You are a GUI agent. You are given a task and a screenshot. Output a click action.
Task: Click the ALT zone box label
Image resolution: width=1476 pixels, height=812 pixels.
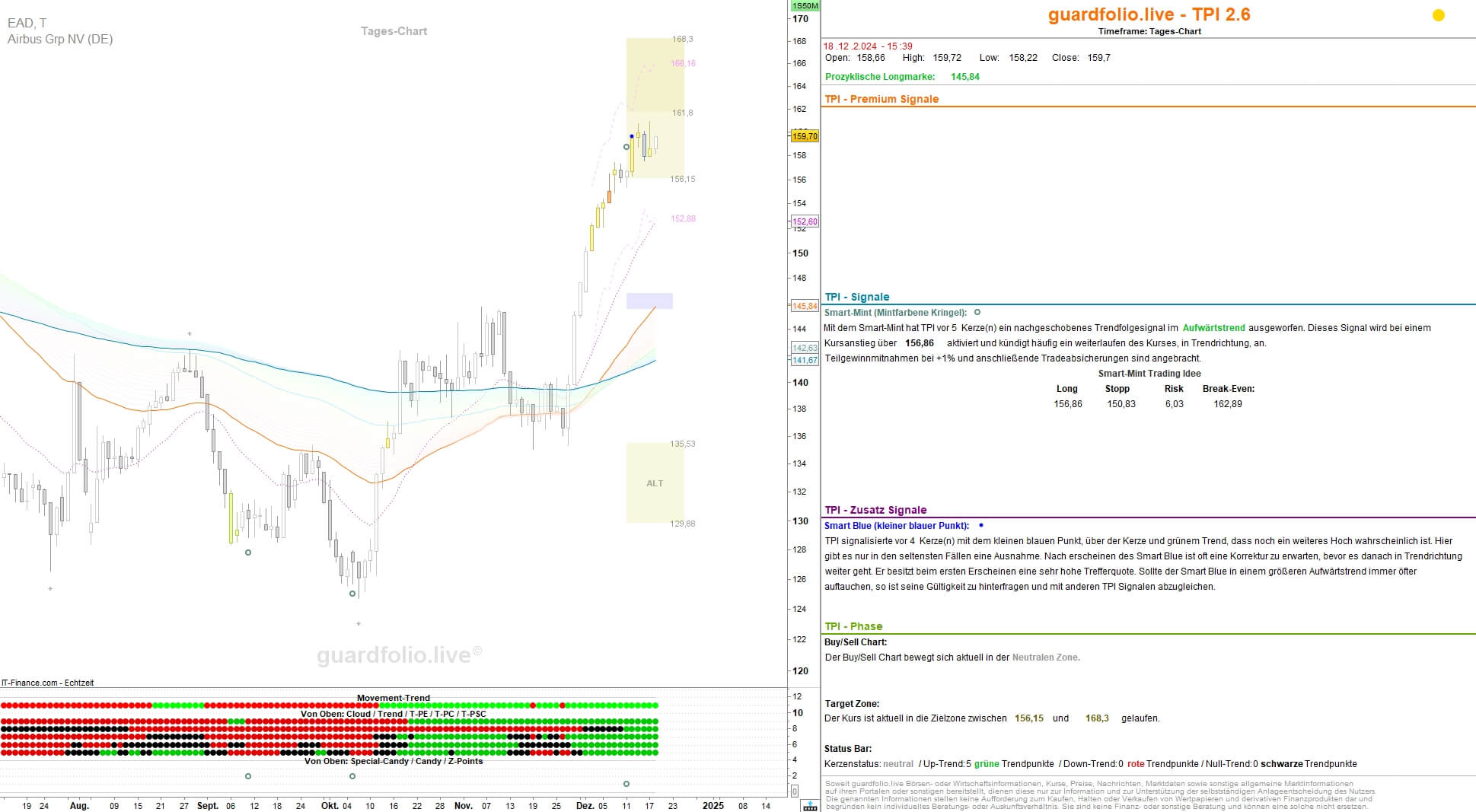[x=655, y=483]
